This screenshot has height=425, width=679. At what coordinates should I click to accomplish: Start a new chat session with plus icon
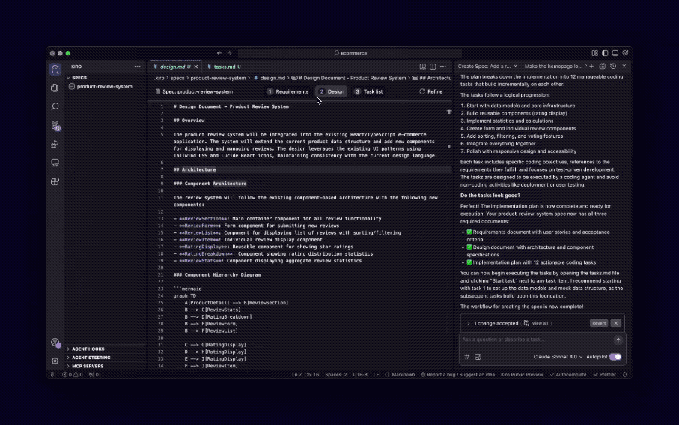coord(592,66)
